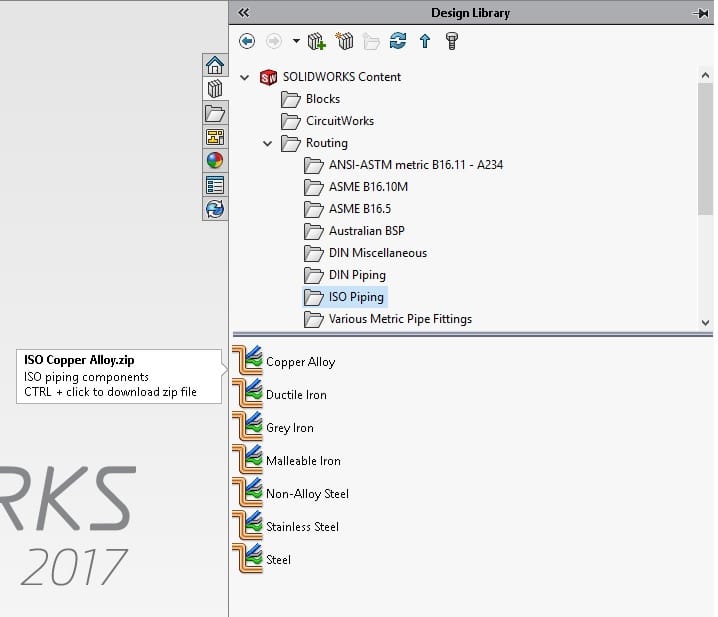Open SOLIDWORKS Resources home tab
This screenshot has width=718, height=617.
(x=214, y=65)
